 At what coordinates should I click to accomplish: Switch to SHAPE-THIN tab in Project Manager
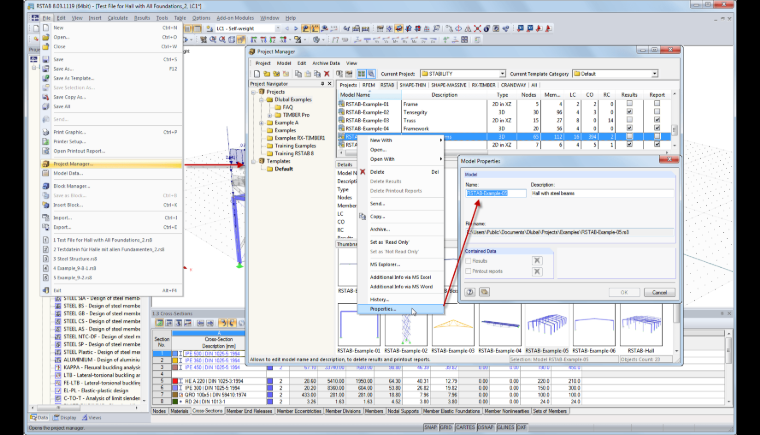pyautogui.click(x=412, y=85)
